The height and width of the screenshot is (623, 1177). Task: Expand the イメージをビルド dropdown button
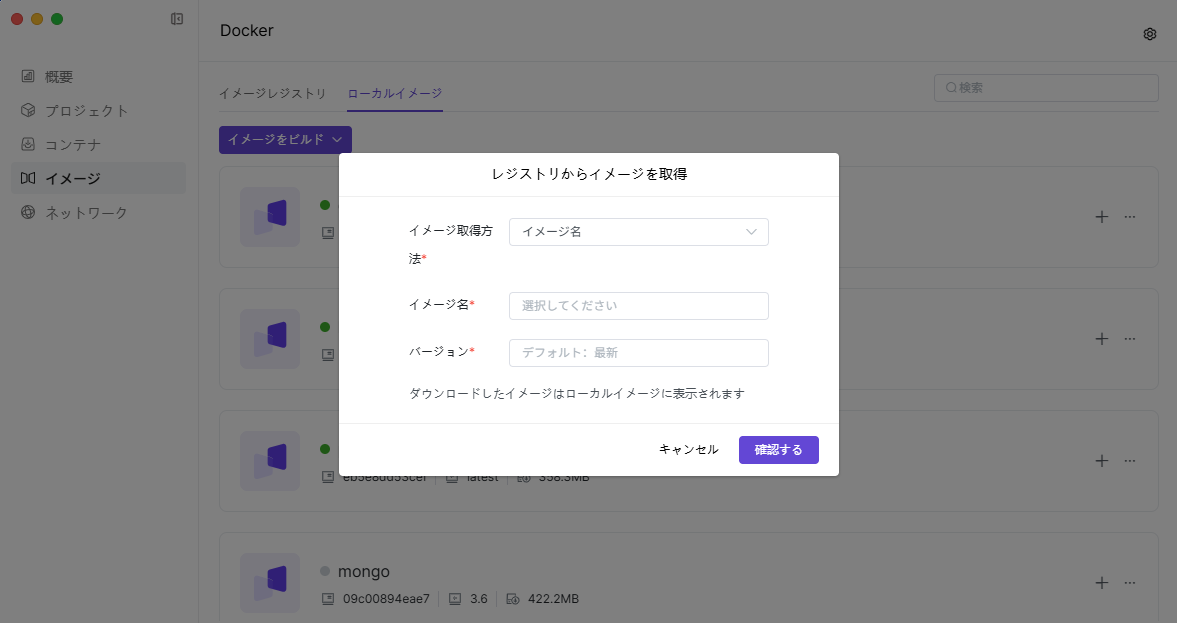(285, 140)
